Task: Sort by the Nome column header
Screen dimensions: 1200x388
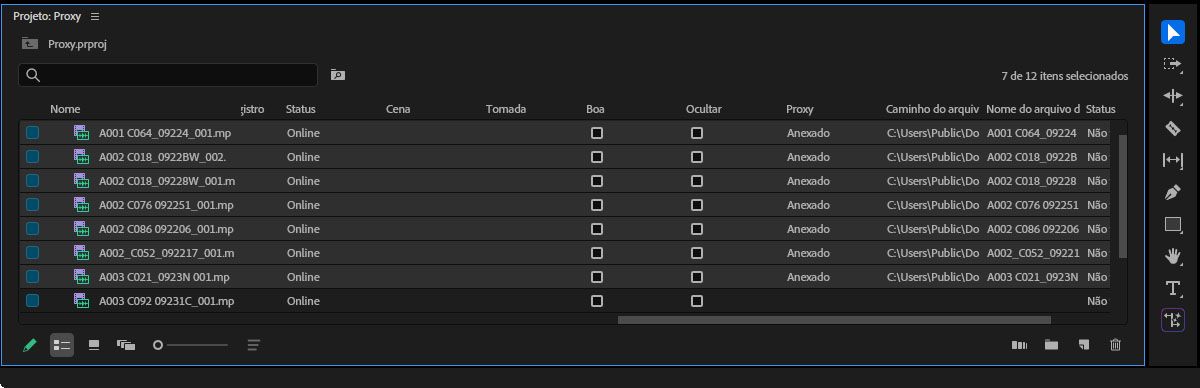Action: click(x=65, y=109)
